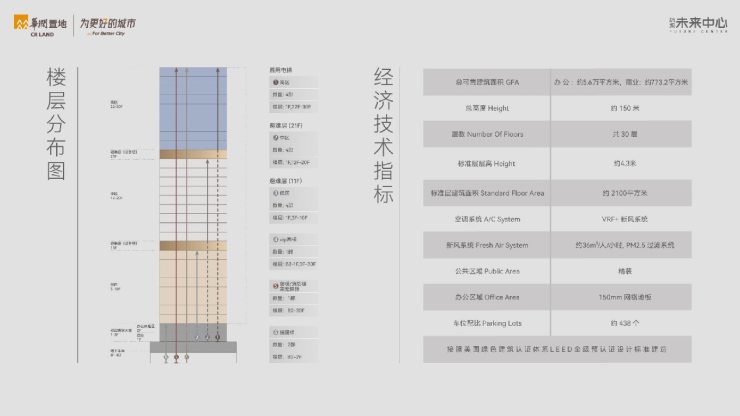Select the freight/fire elevator number 5 marker in the legend
Viewport: 740px width, 416px height.
[x=276, y=286]
